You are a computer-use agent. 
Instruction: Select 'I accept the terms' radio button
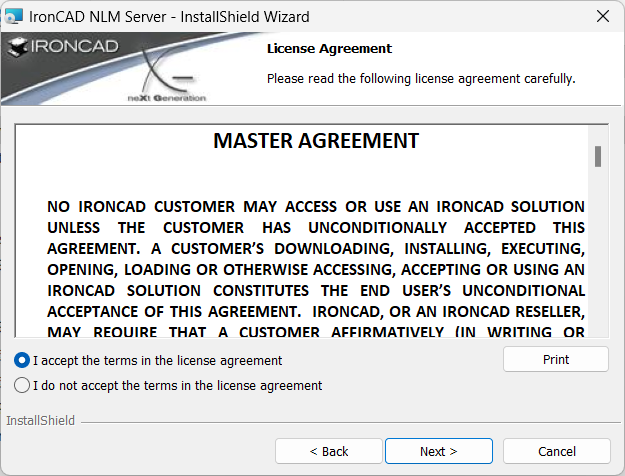(x=22, y=360)
